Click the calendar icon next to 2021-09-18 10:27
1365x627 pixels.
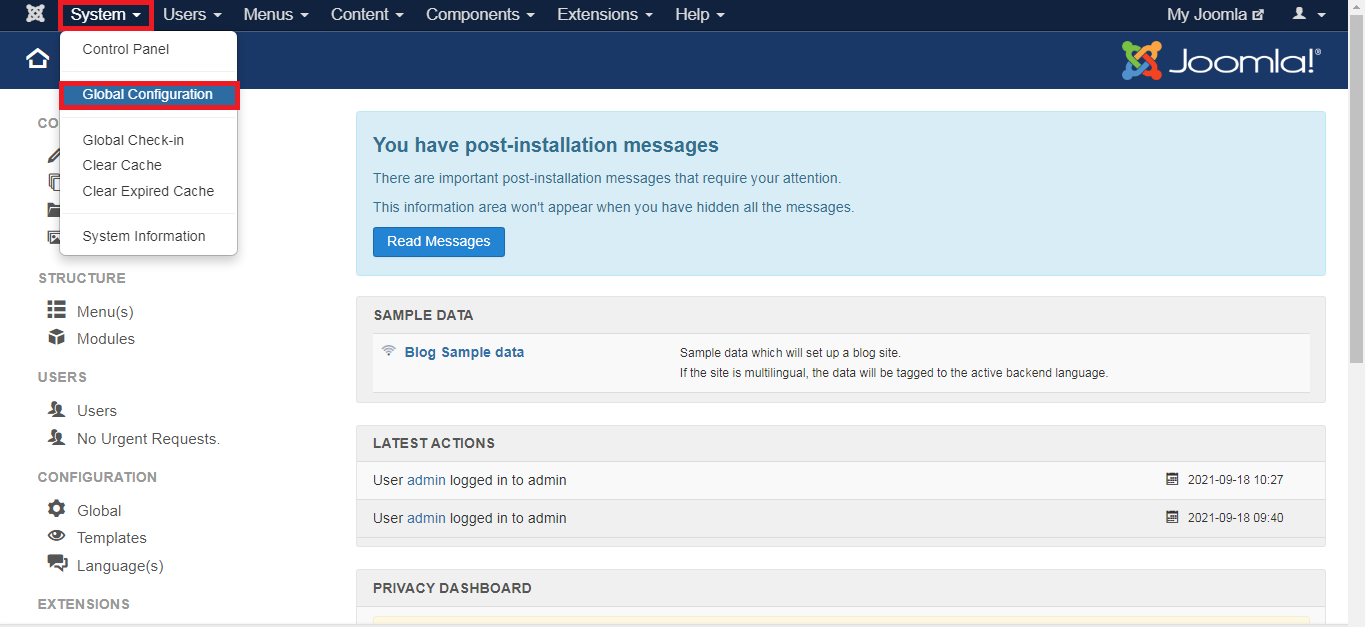(1172, 479)
